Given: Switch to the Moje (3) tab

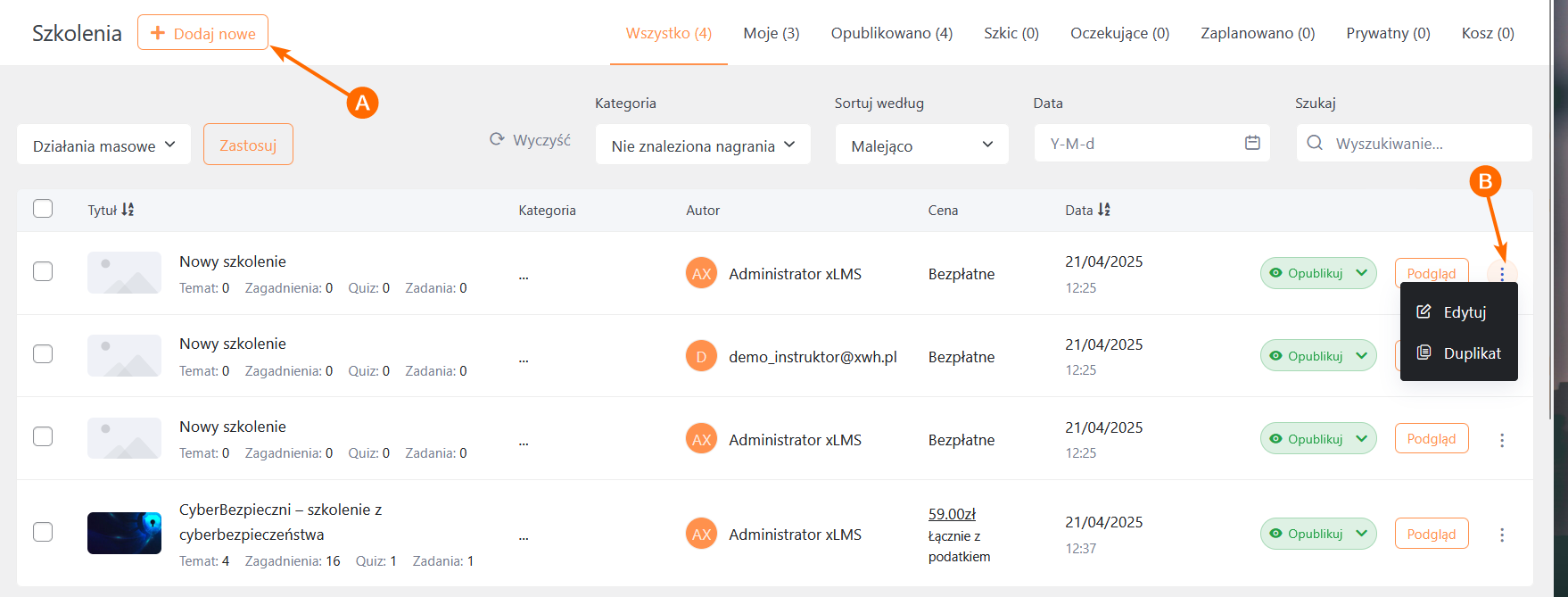Looking at the screenshot, I should (x=771, y=33).
